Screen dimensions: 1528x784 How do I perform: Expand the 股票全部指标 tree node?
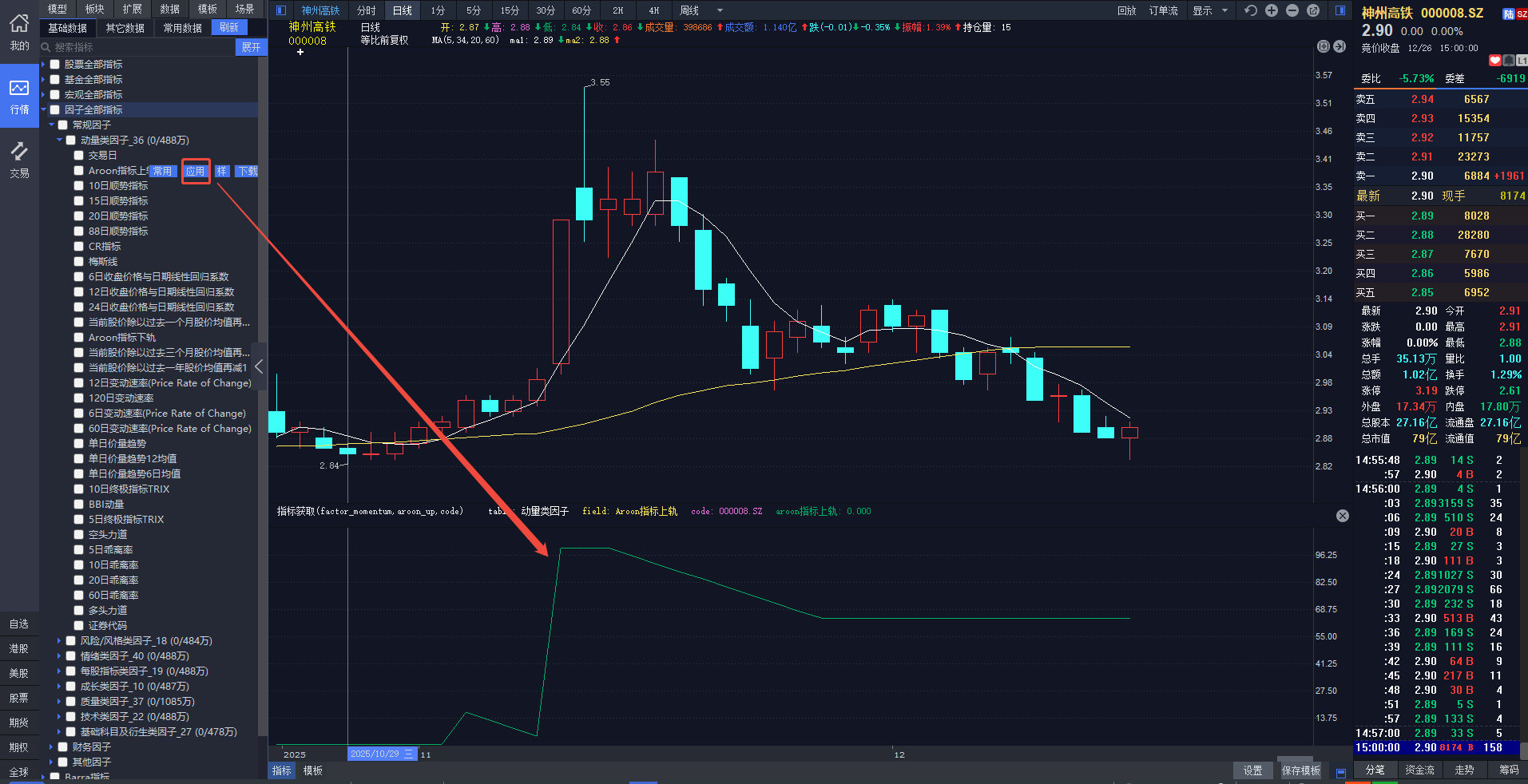click(44, 65)
